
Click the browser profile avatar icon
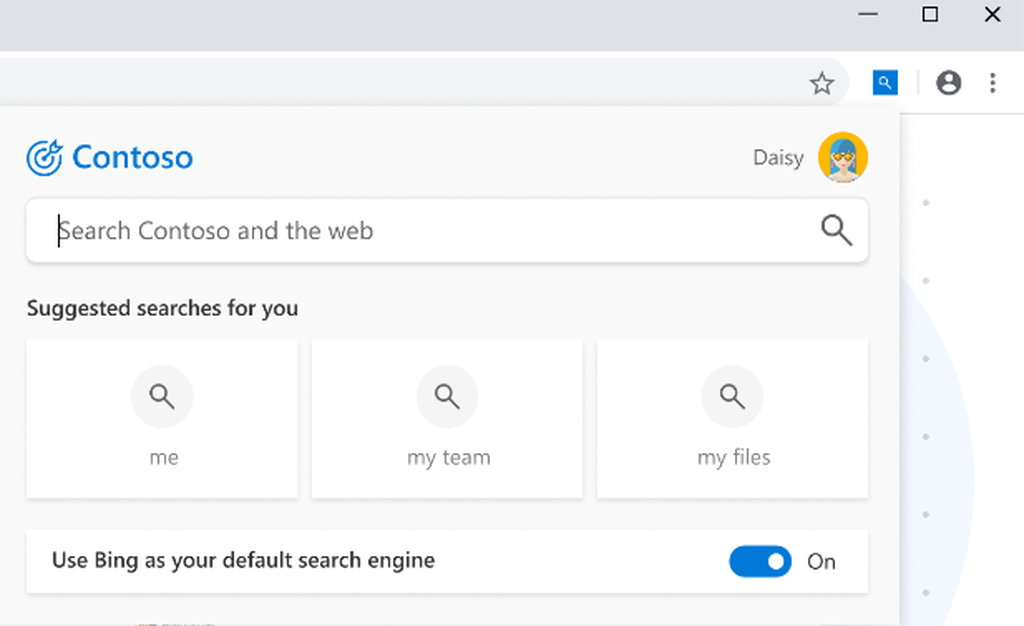(948, 83)
